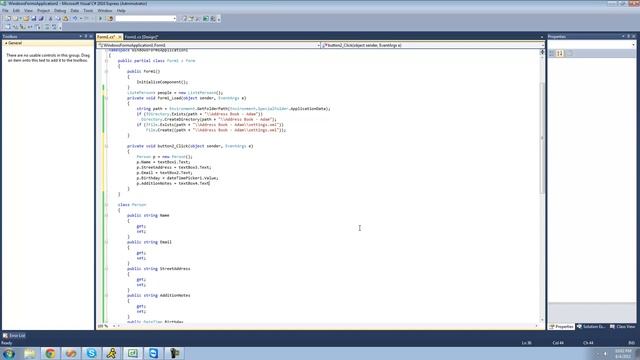Screen dimensions: 640x360
Task: Click the Undo arrow icon
Action: [x=75, y=19]
